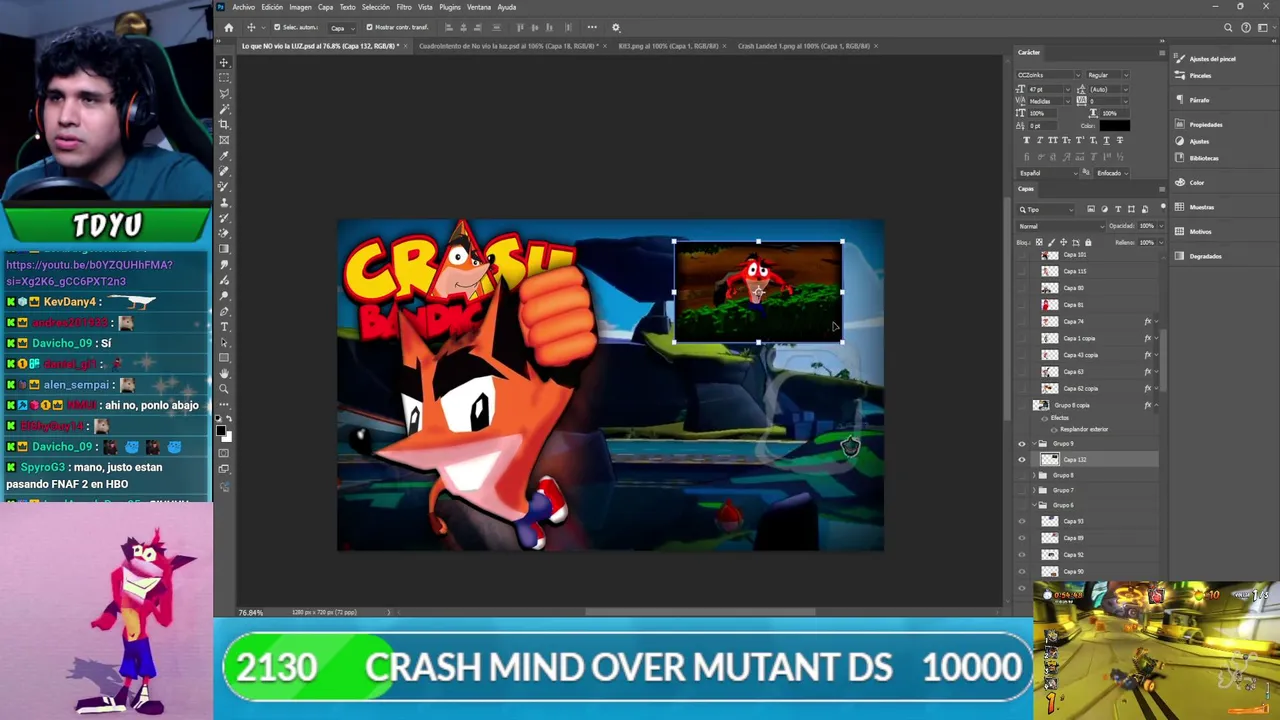Open the youtu.be link in chat
This screenshot has width=1280, height=720.
click(89, 273)
